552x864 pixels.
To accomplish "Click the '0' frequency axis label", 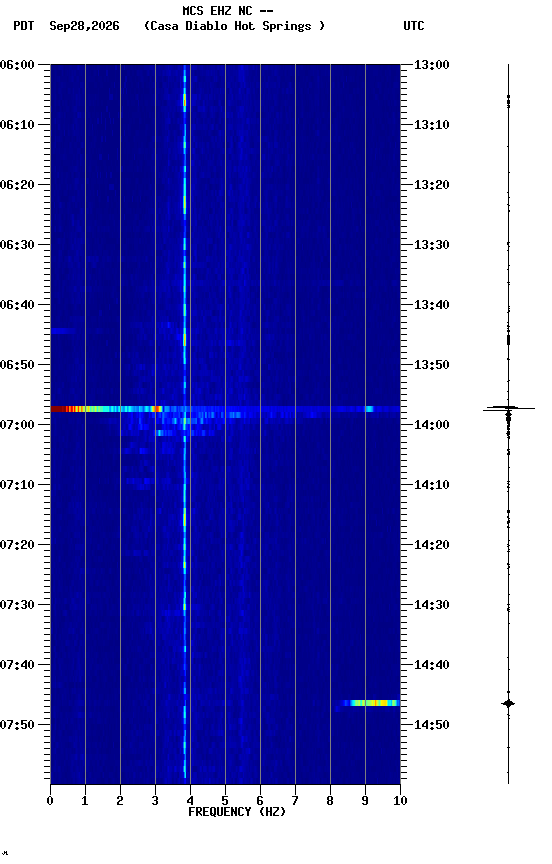I will click(x=50, y=801).
